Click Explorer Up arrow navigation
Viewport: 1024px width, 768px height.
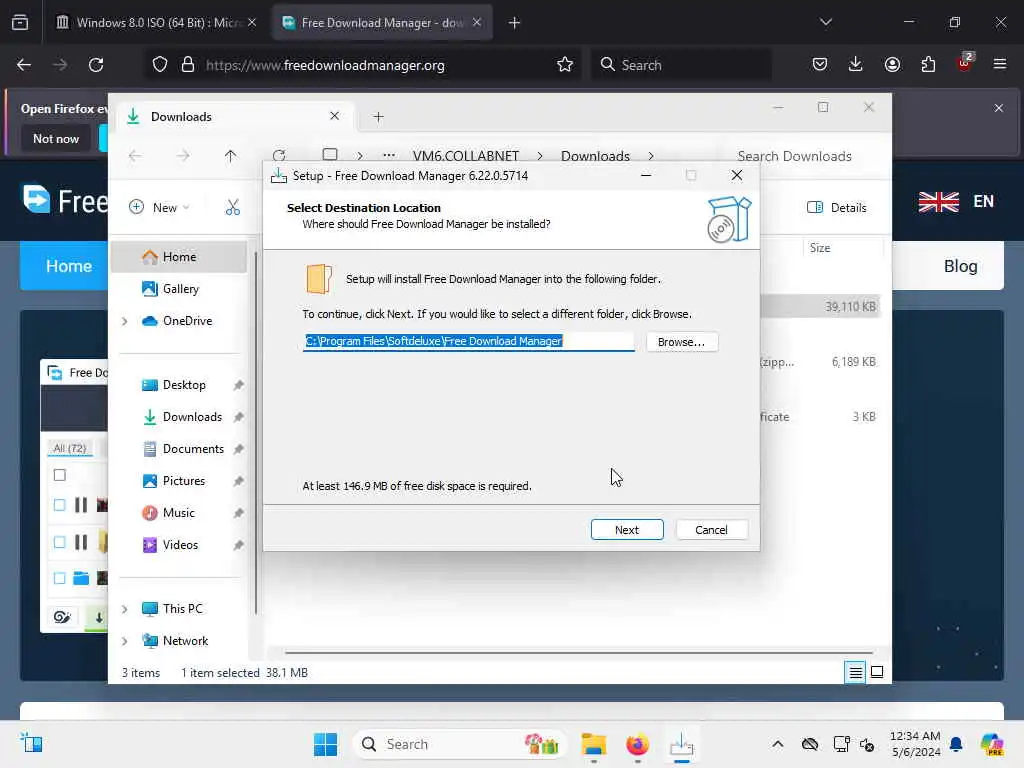pyautogui.click(x=230, y=155)
